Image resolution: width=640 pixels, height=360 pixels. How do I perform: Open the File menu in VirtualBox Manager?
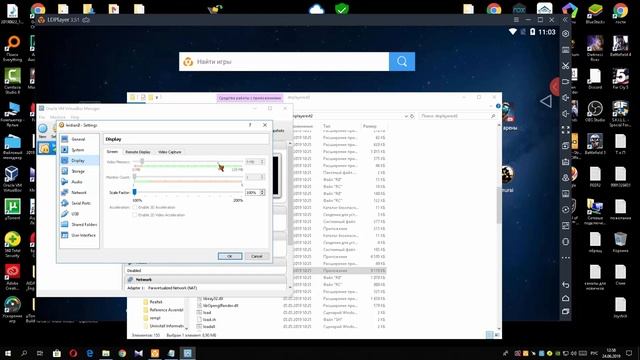pyautogui.click(x=42, y=117)
